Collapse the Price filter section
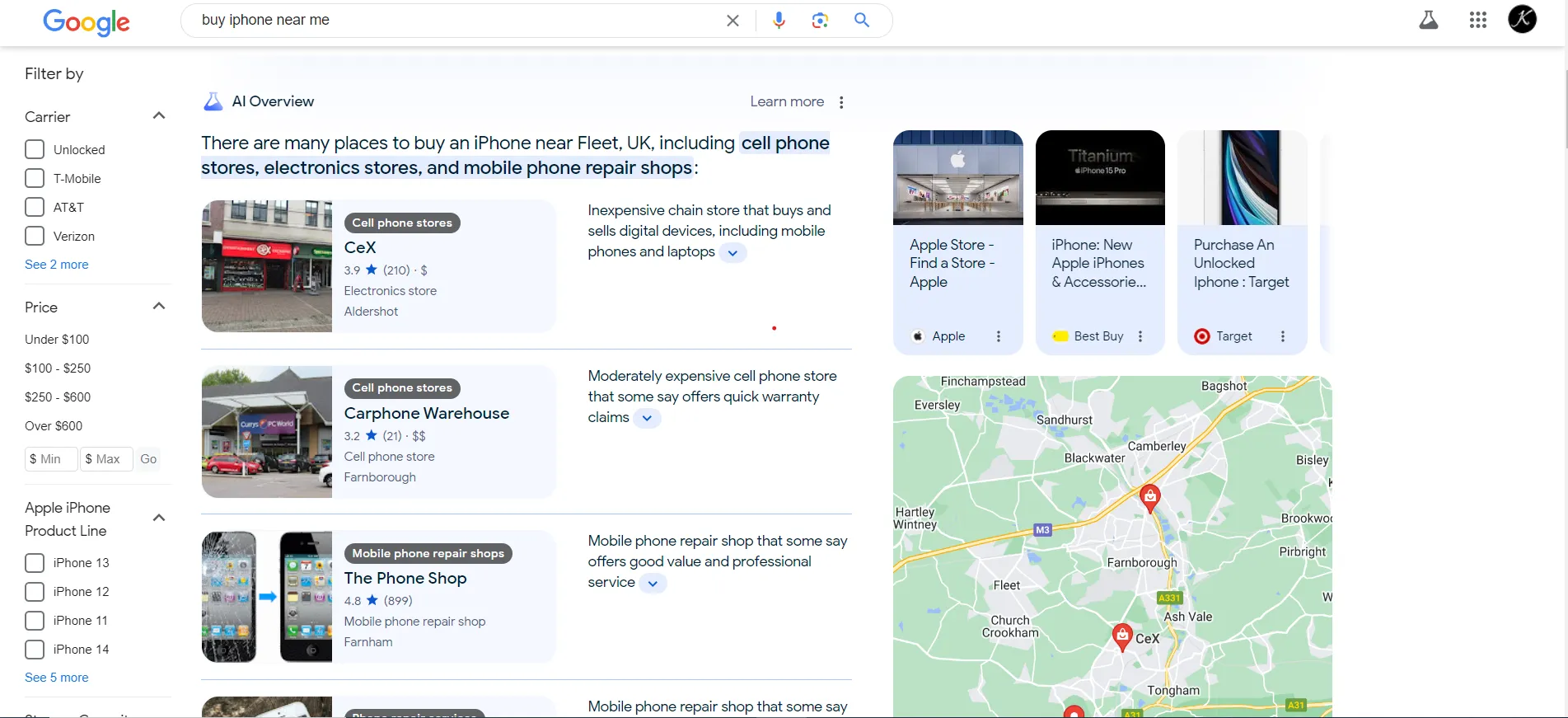Viewport: 1568px width, 718px height. click(x=159, y=307)
